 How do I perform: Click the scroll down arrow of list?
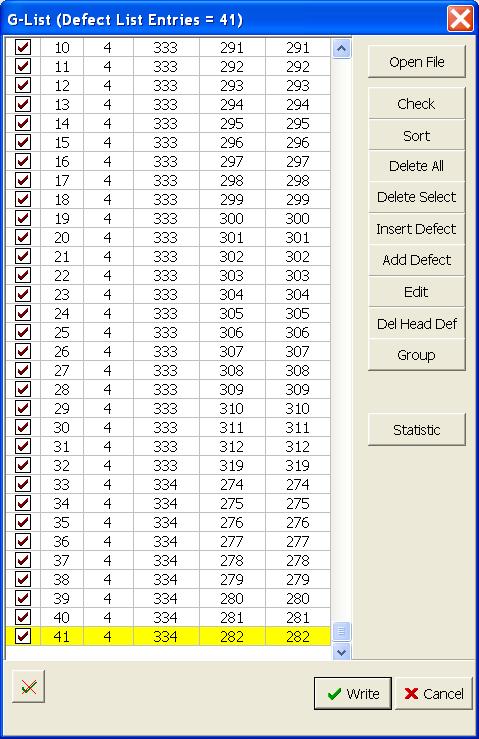(341, 652)
